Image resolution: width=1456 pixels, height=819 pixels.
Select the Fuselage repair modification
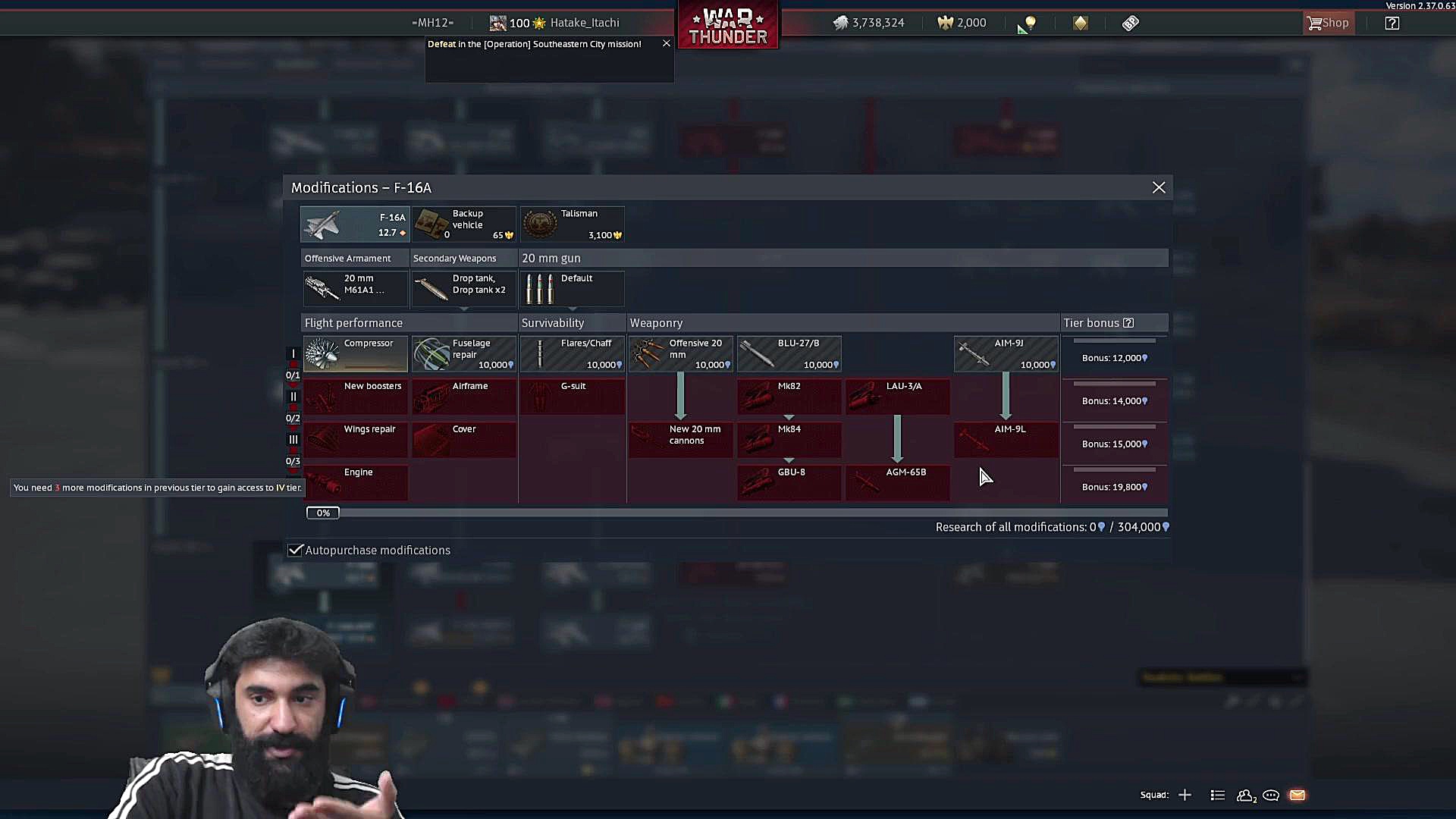[x=463, y=353]
